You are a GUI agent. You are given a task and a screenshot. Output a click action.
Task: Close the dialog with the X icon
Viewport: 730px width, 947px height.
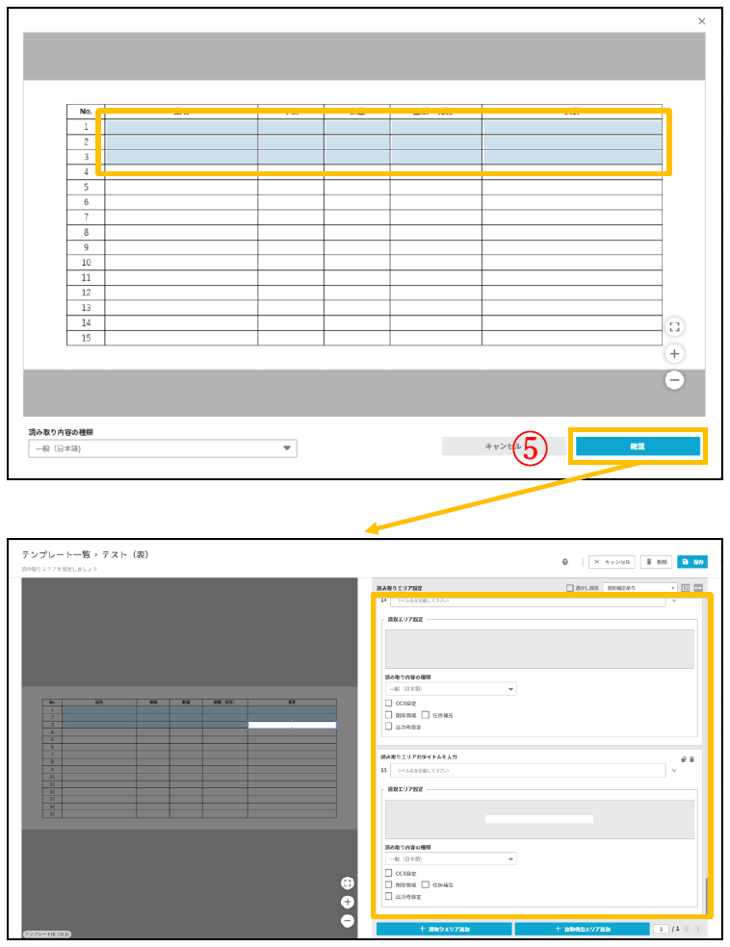(x=701, y=21)
